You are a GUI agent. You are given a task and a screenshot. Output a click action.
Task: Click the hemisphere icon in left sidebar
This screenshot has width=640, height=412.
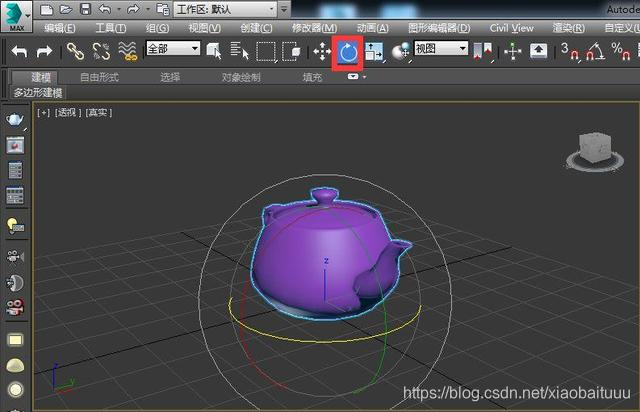pyautogui.click(x=15, y=365)
